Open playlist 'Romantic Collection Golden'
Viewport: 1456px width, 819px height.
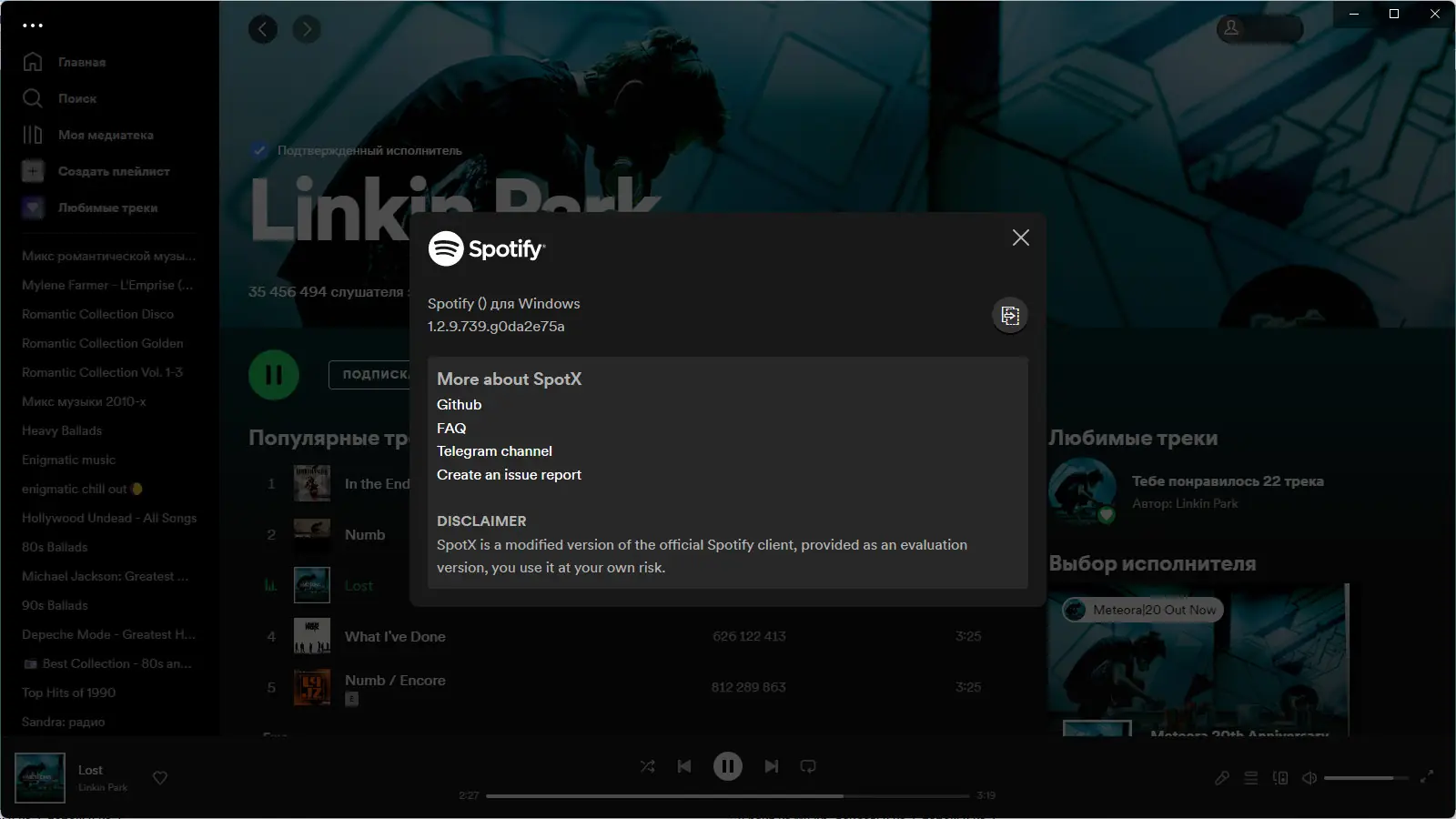tap(103, 344)
